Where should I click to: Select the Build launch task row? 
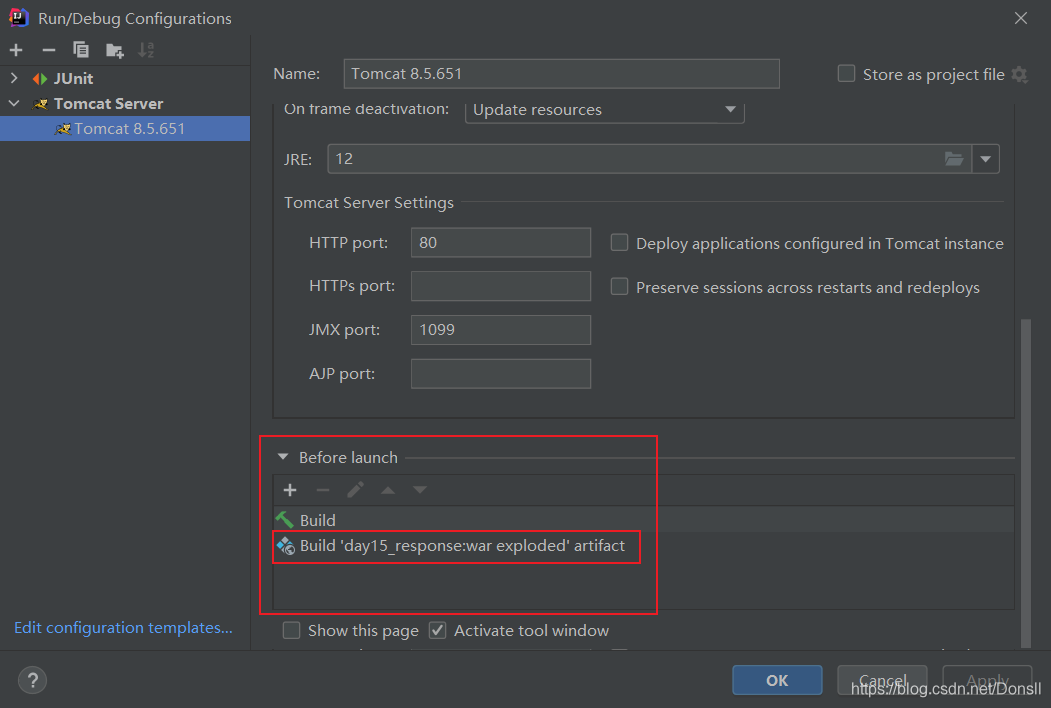pyautogui.click(x=643, y=520)
